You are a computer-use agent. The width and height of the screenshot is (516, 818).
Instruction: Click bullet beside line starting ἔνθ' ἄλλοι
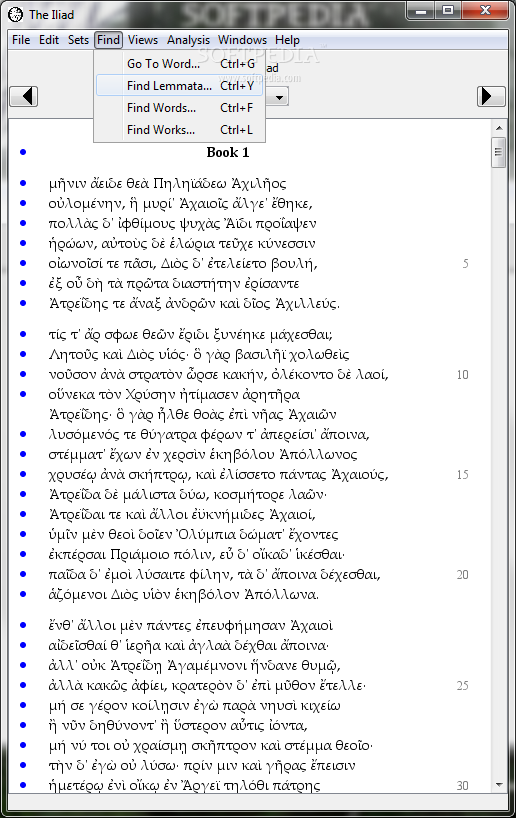23,625
